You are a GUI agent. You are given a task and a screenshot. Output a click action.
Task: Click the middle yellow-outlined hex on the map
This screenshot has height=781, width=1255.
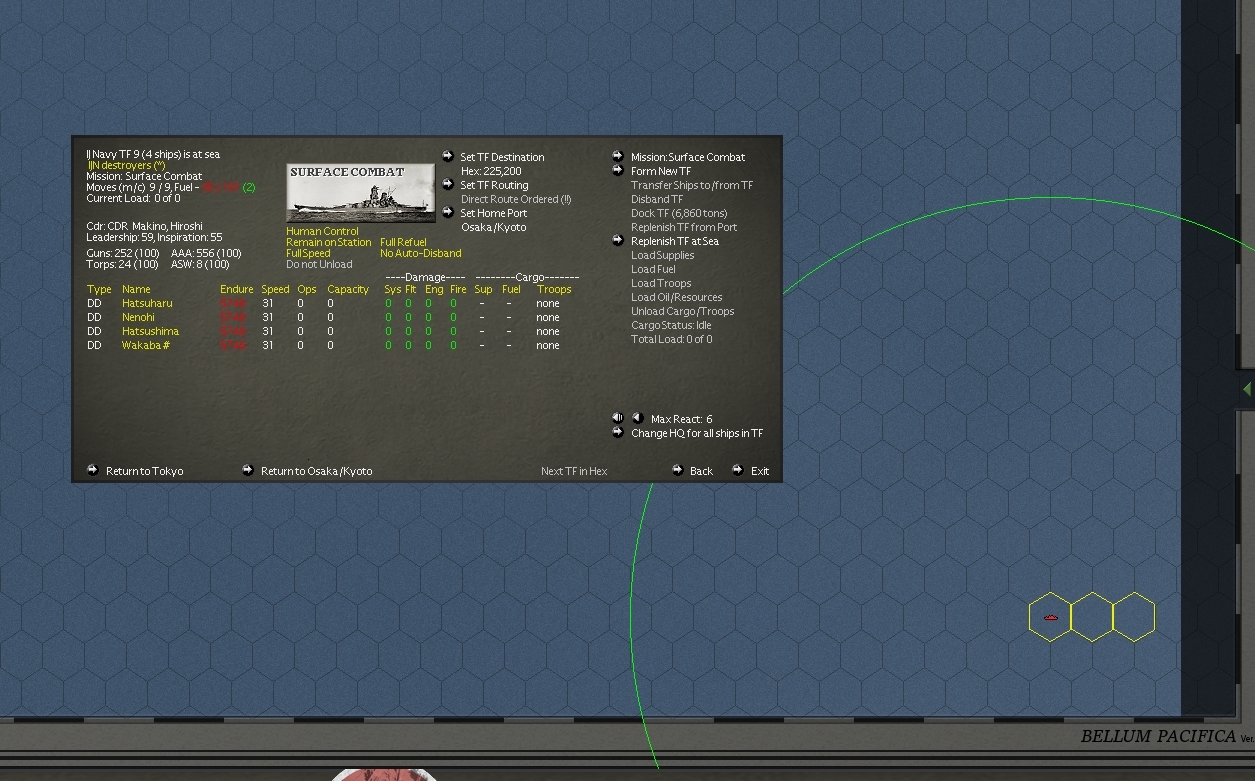coord(1092,617)
